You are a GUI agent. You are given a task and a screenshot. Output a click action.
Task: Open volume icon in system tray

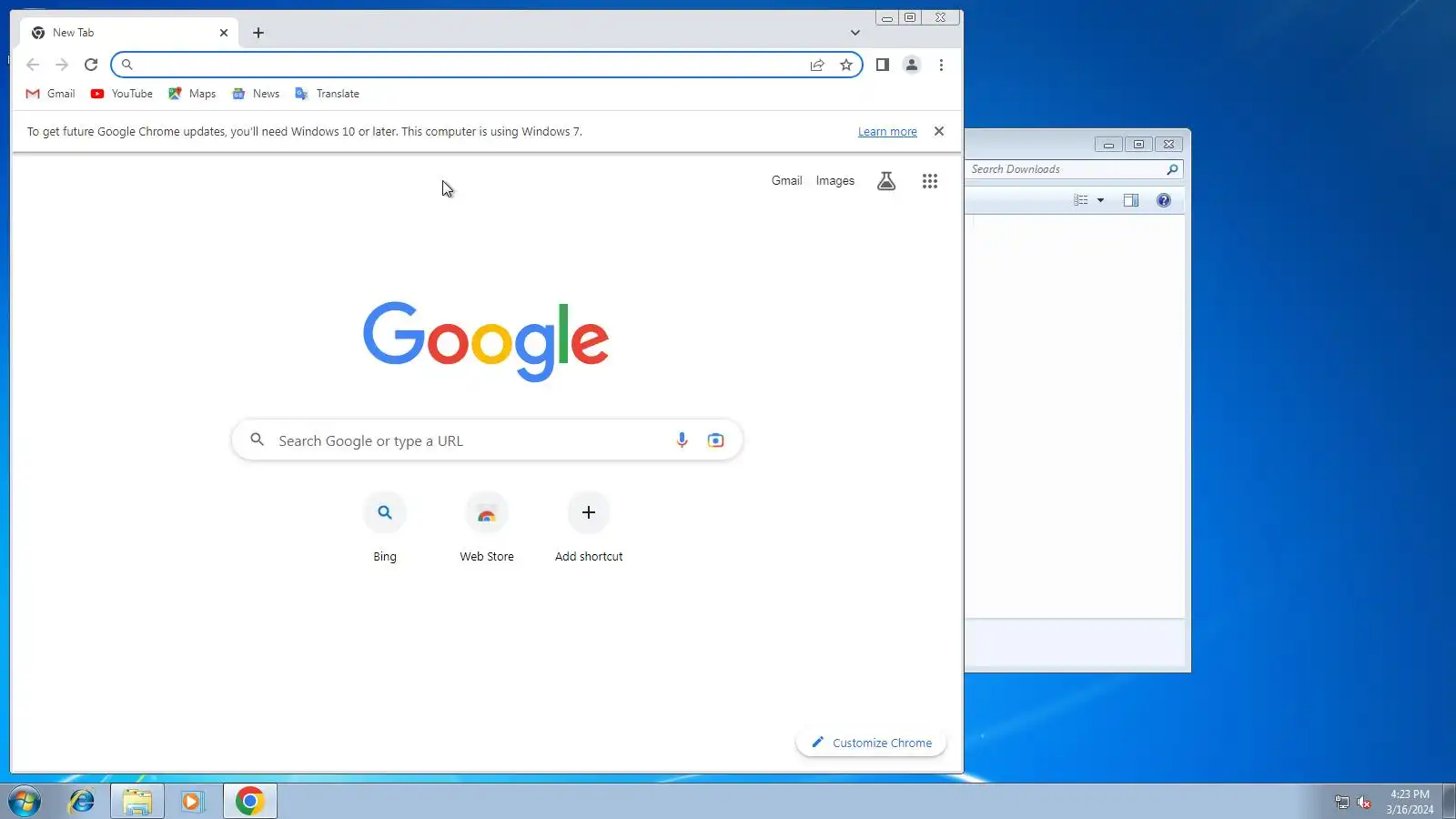click(1363, 802)
